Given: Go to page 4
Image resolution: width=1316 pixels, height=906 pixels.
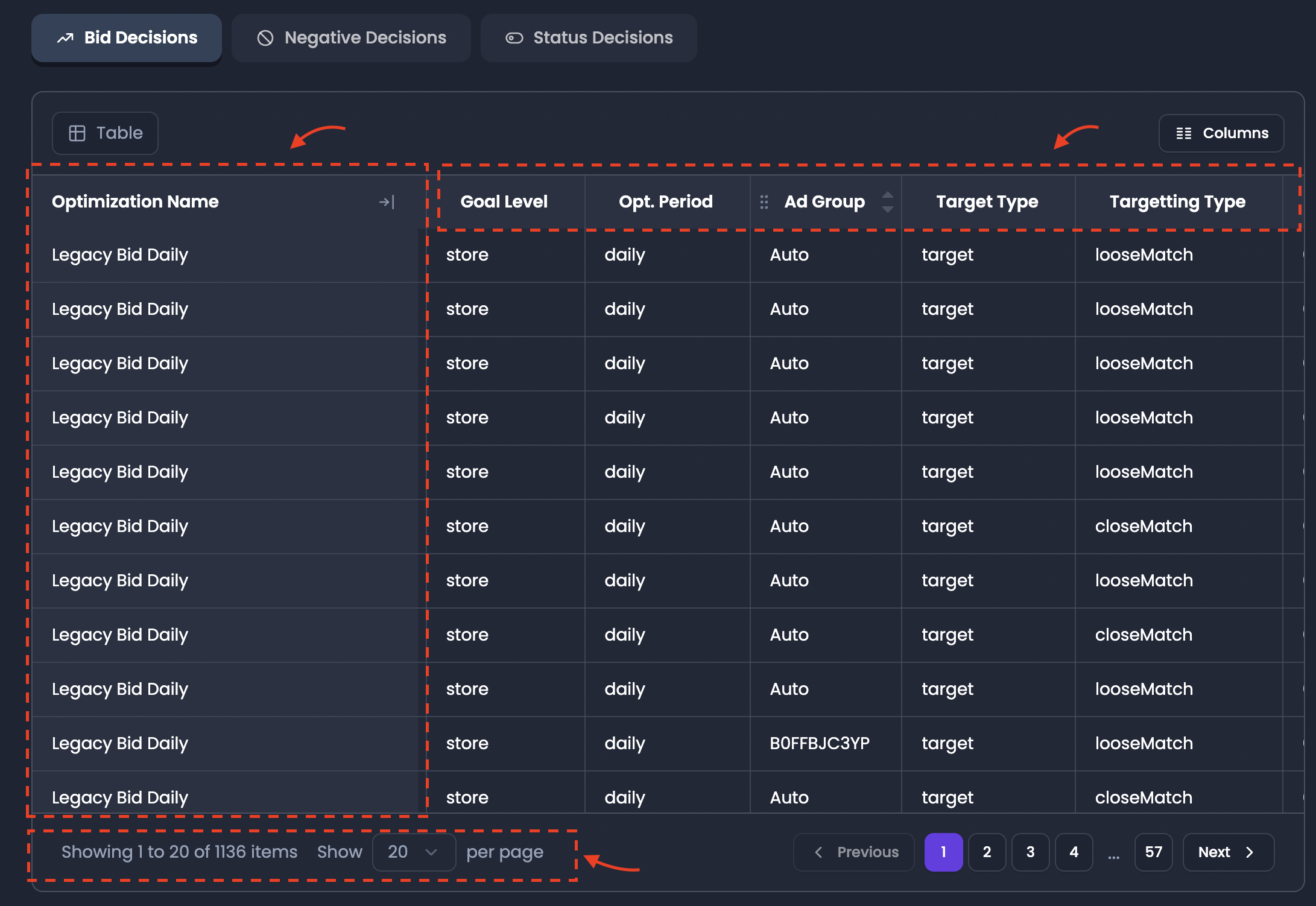Looking at the screenshot, I should coord(1074,852).
